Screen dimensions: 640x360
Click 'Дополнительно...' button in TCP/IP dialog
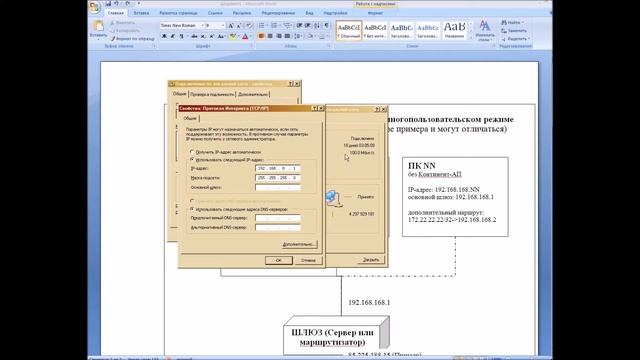299,244
